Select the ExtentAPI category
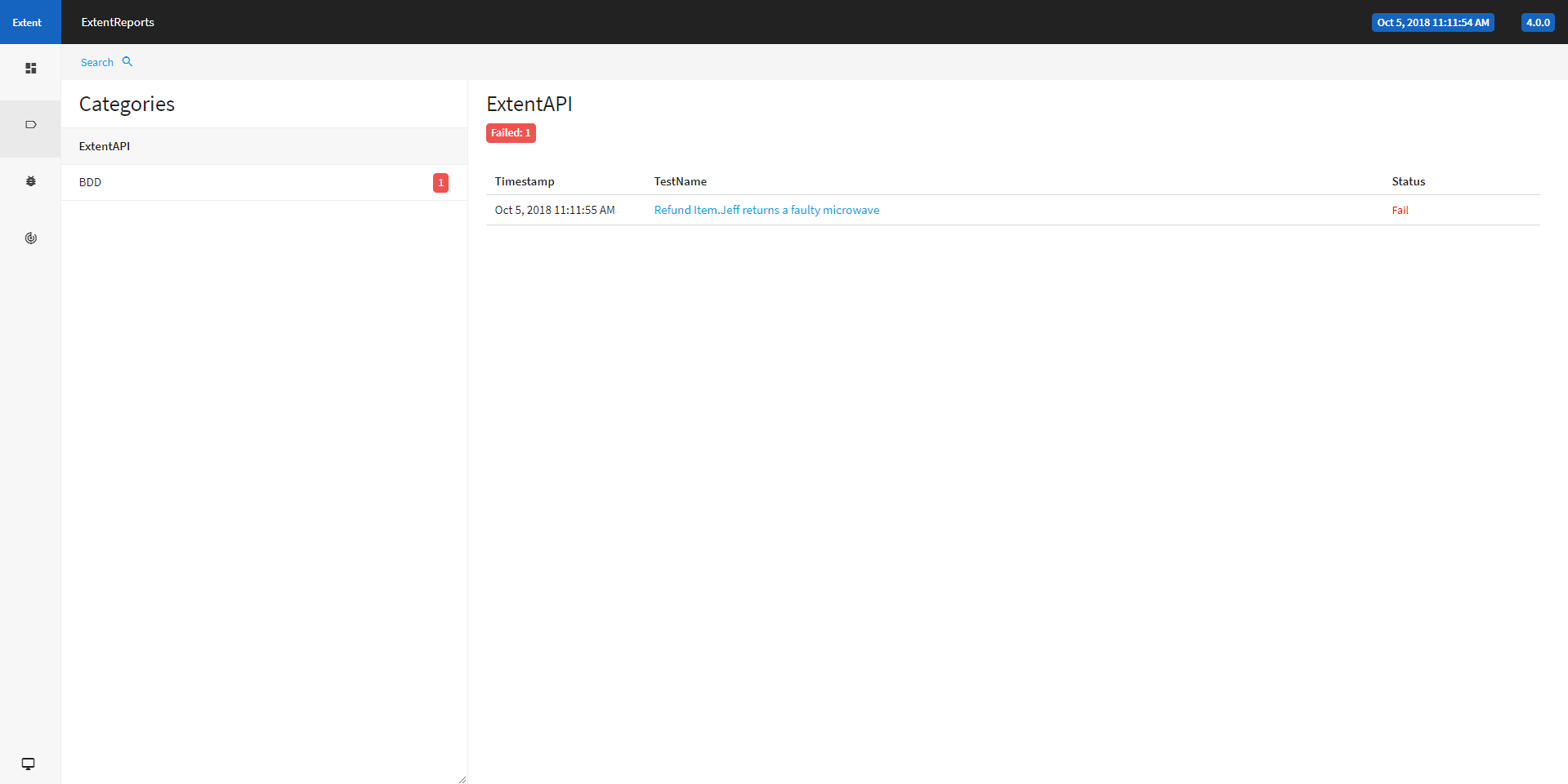 (x=105, y=146)
